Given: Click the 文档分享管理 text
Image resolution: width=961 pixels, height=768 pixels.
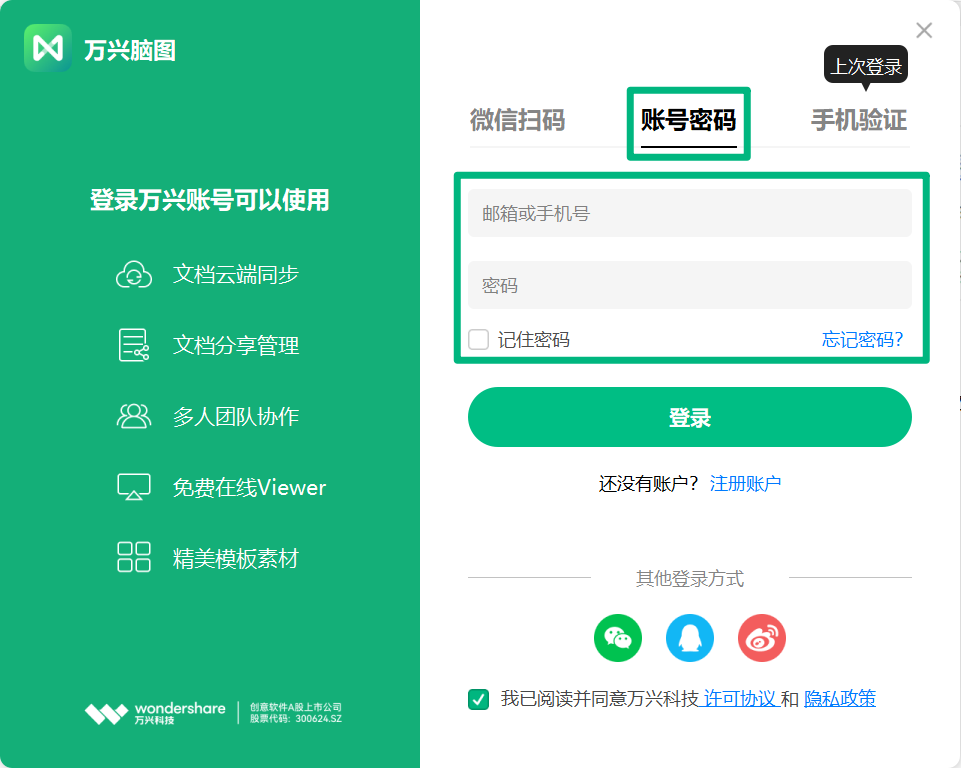Looking at the screenshot, I should (x=236, y=345).
